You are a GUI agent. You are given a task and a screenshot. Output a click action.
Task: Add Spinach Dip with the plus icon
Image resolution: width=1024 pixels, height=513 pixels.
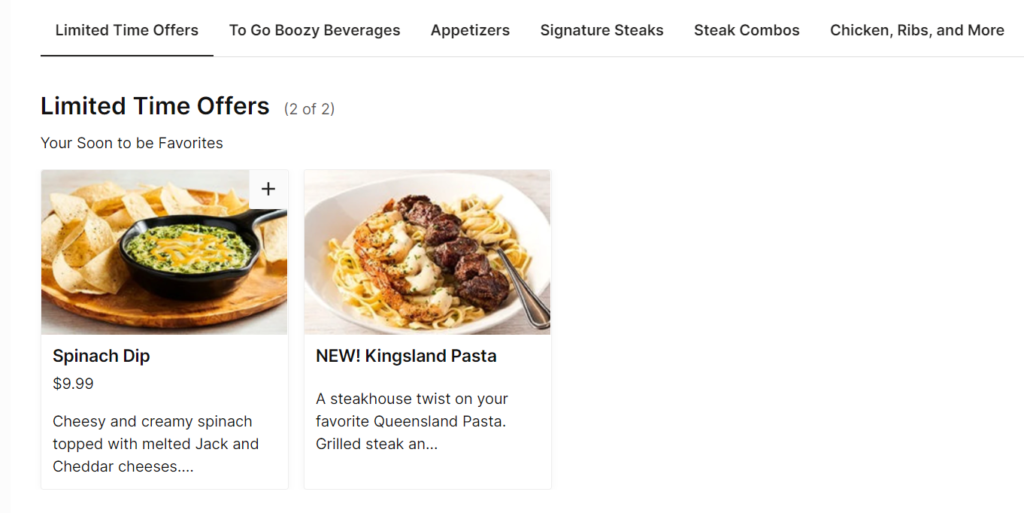(x=268, y=189)
